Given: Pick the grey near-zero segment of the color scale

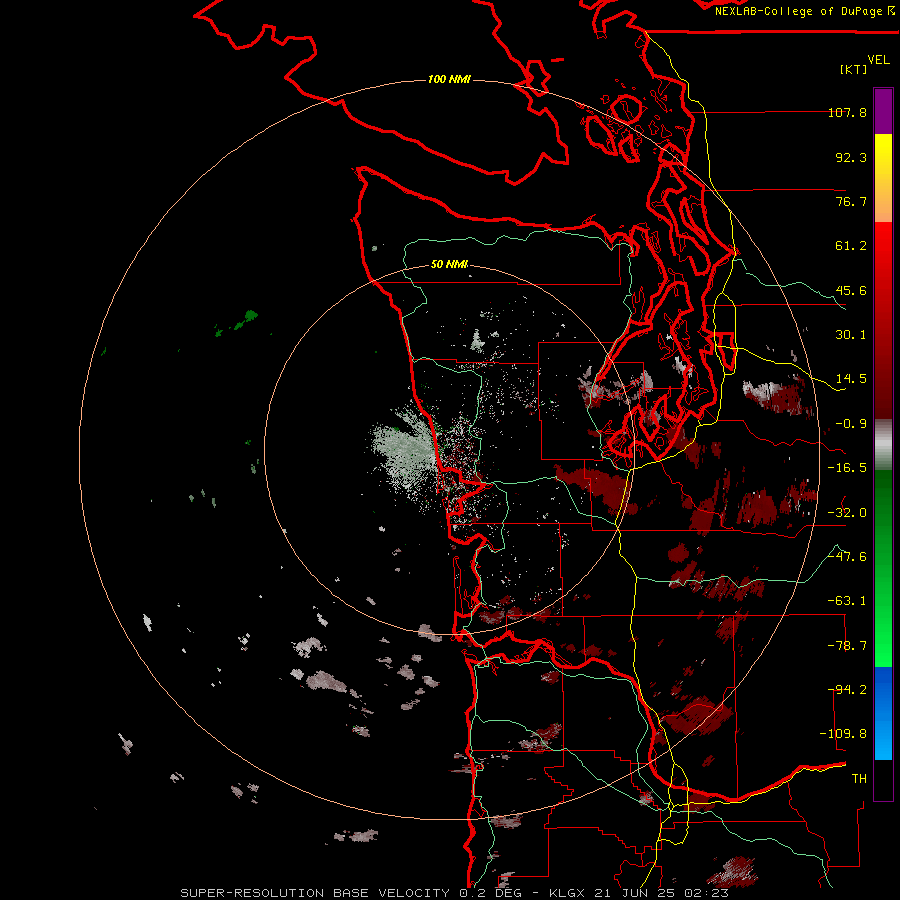Looking at the screenshot, I should [883, 445].
